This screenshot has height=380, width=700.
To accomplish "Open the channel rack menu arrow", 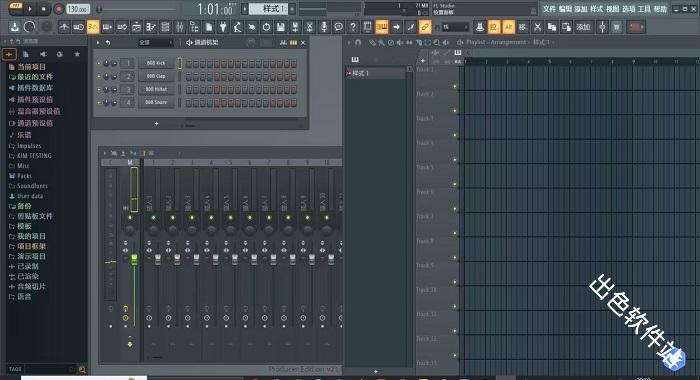I will click(x=98, y=42).
